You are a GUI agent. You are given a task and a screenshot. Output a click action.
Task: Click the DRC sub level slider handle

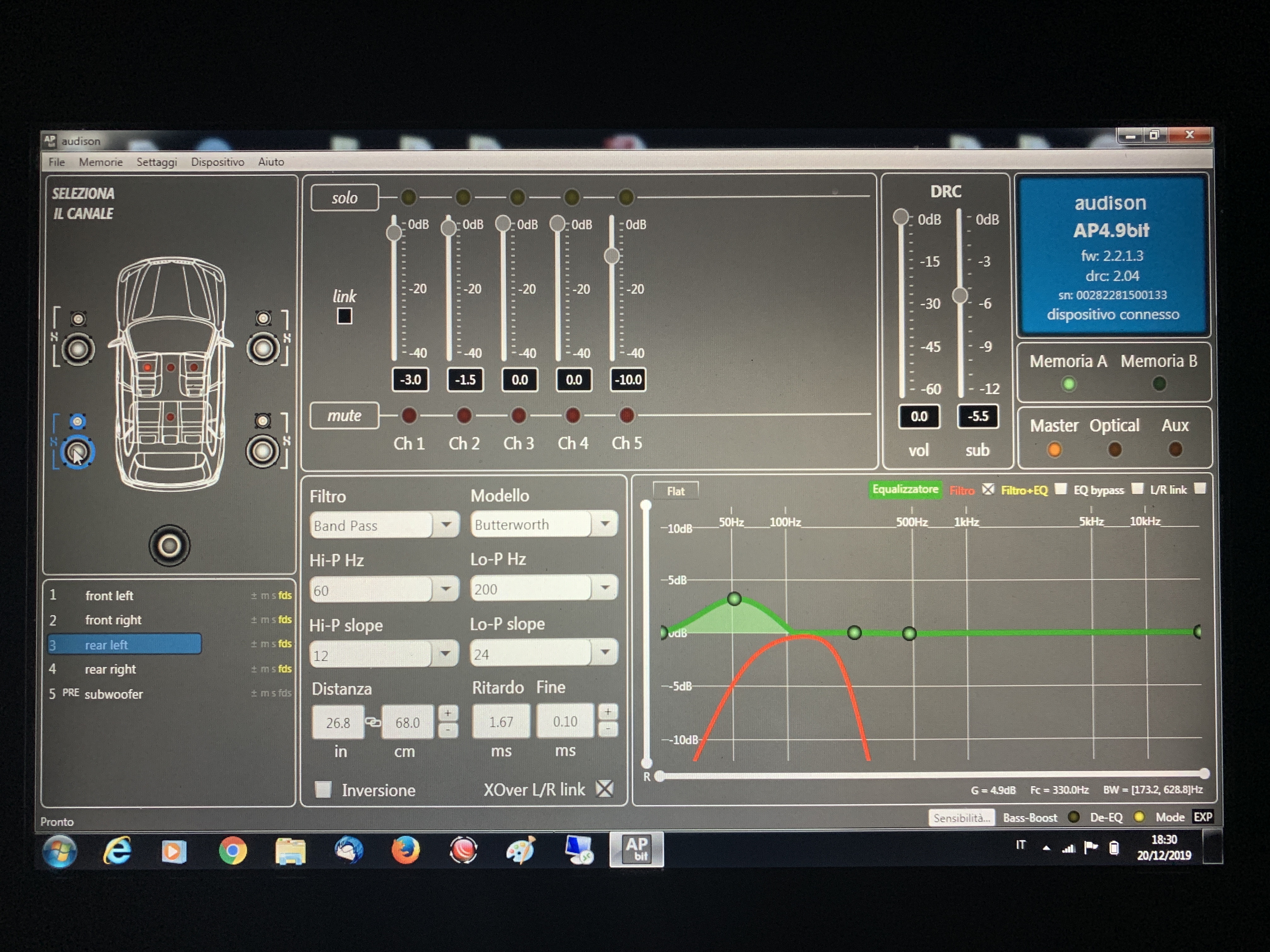[x=960, y=295]
